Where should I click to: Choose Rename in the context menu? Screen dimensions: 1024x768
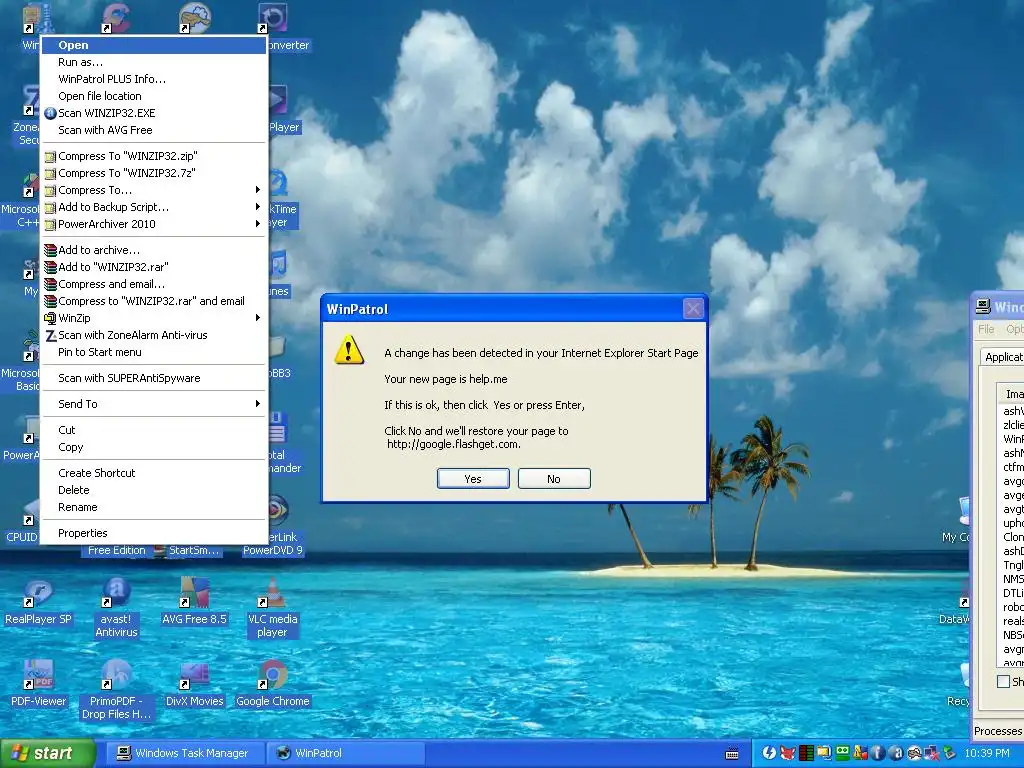[153, 507]
